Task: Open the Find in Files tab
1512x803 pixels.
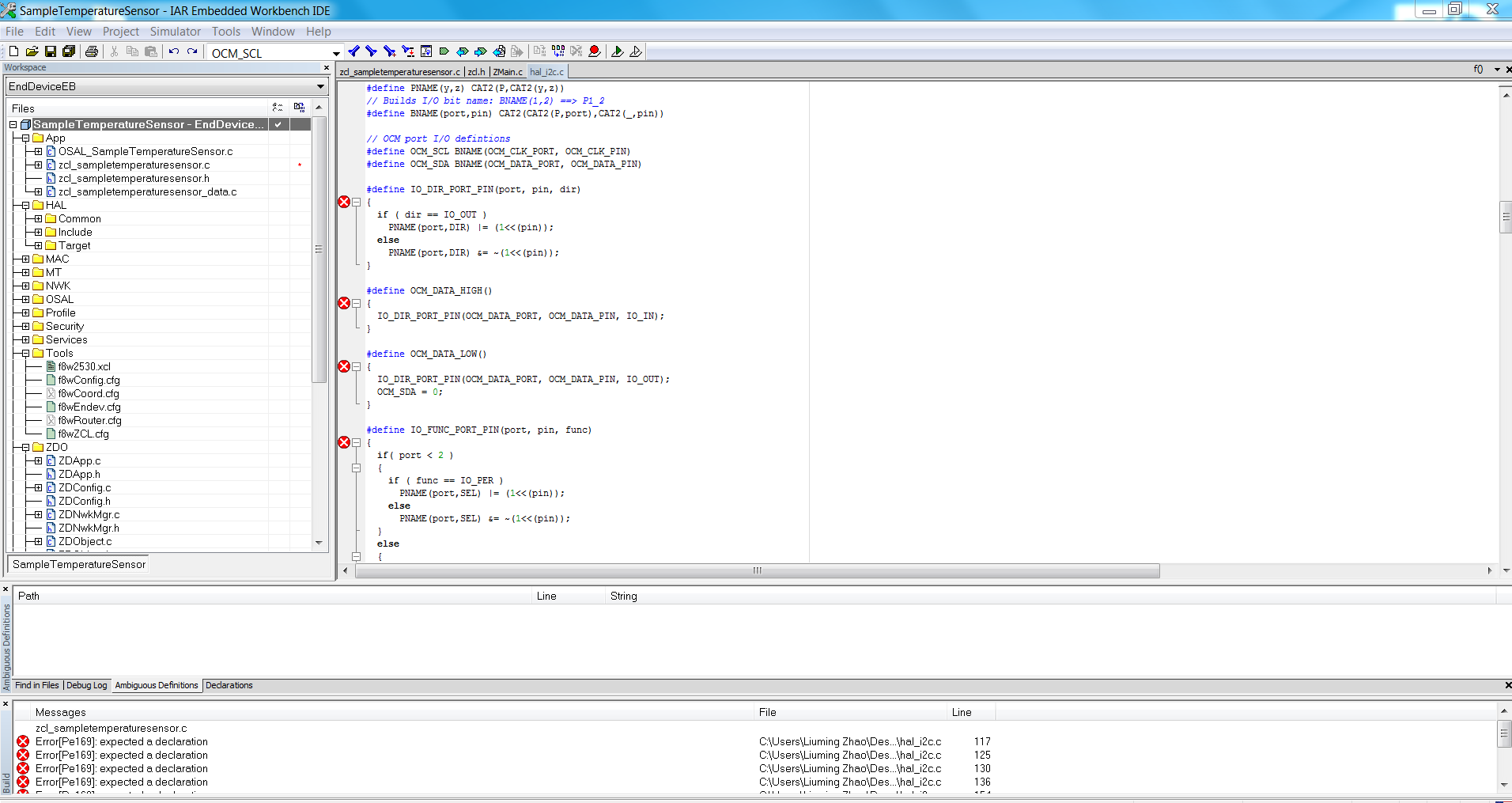Action: point(36,685)
